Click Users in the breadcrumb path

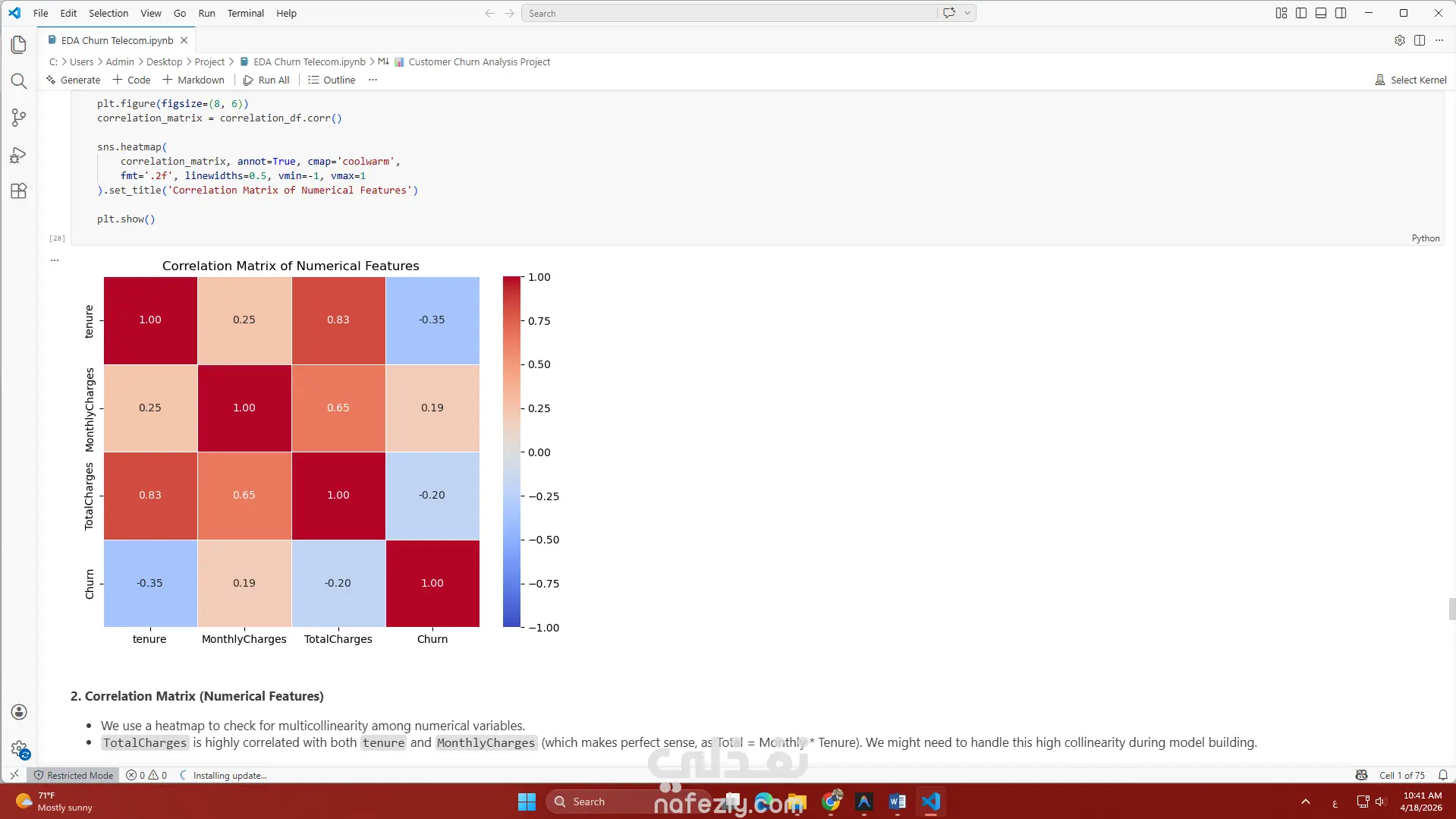[x=81, y=62]
